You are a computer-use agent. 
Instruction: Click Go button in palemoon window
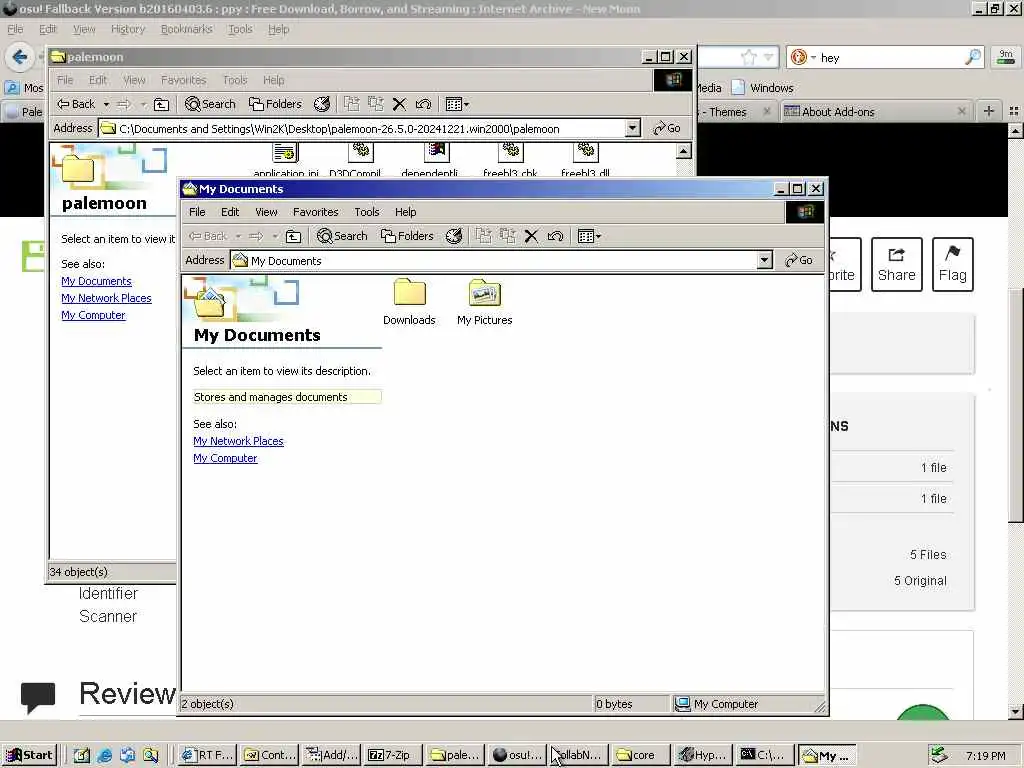667,128
